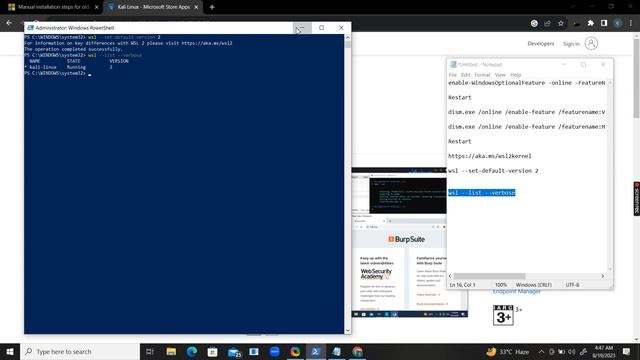This screenshot has width=640, height=360.
Task: Click the account avatar circle icon
Action: click(x=591, y=43)
